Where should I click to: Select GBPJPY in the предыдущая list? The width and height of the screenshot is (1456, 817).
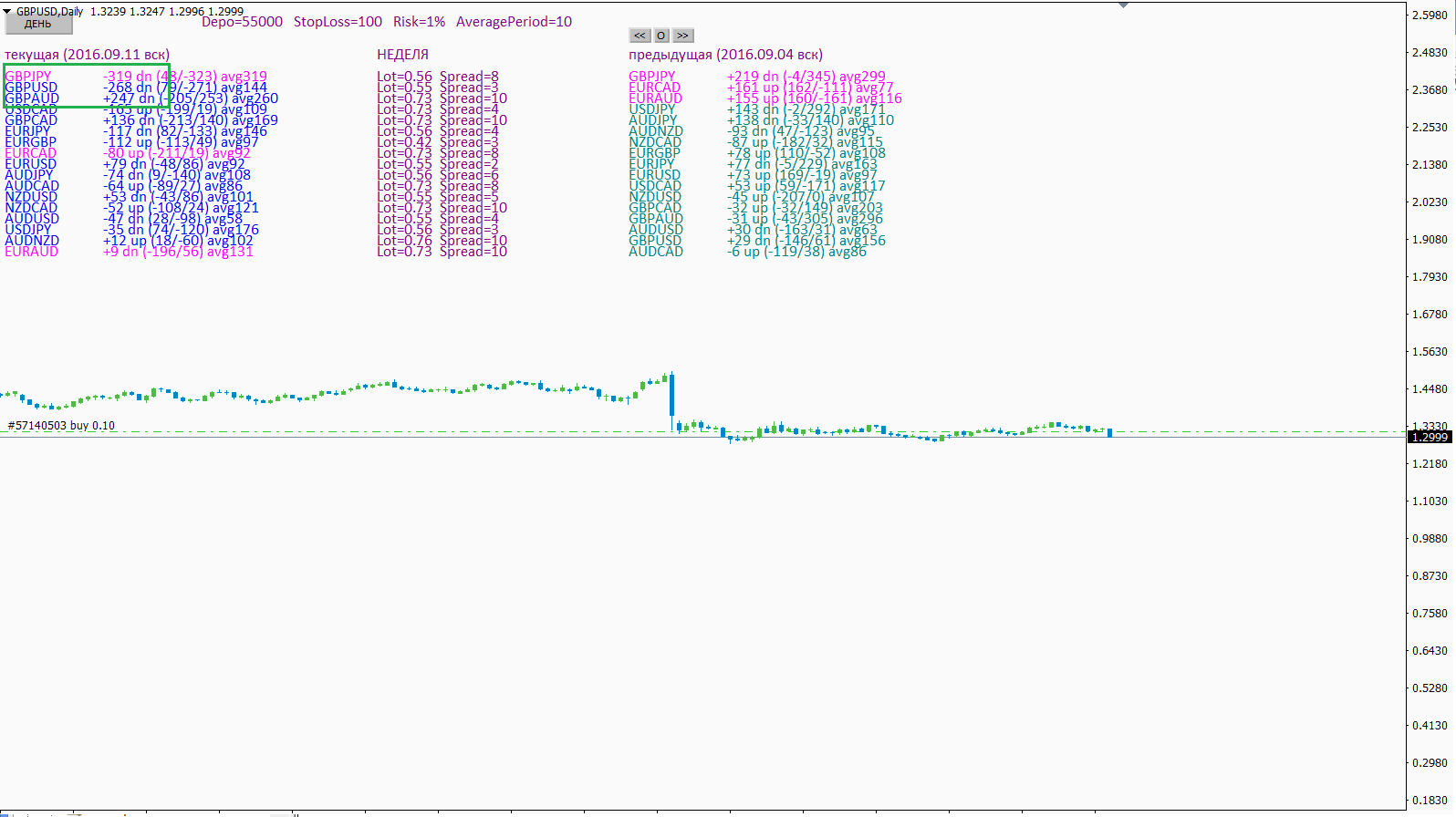(652, 77)
